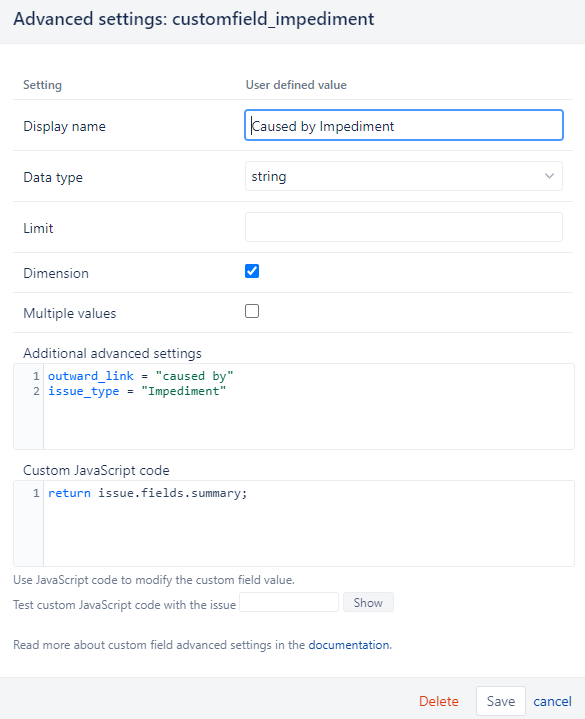Open the Data type dropdown
This screenshot has height=719, width=585.
pos(403,176)
